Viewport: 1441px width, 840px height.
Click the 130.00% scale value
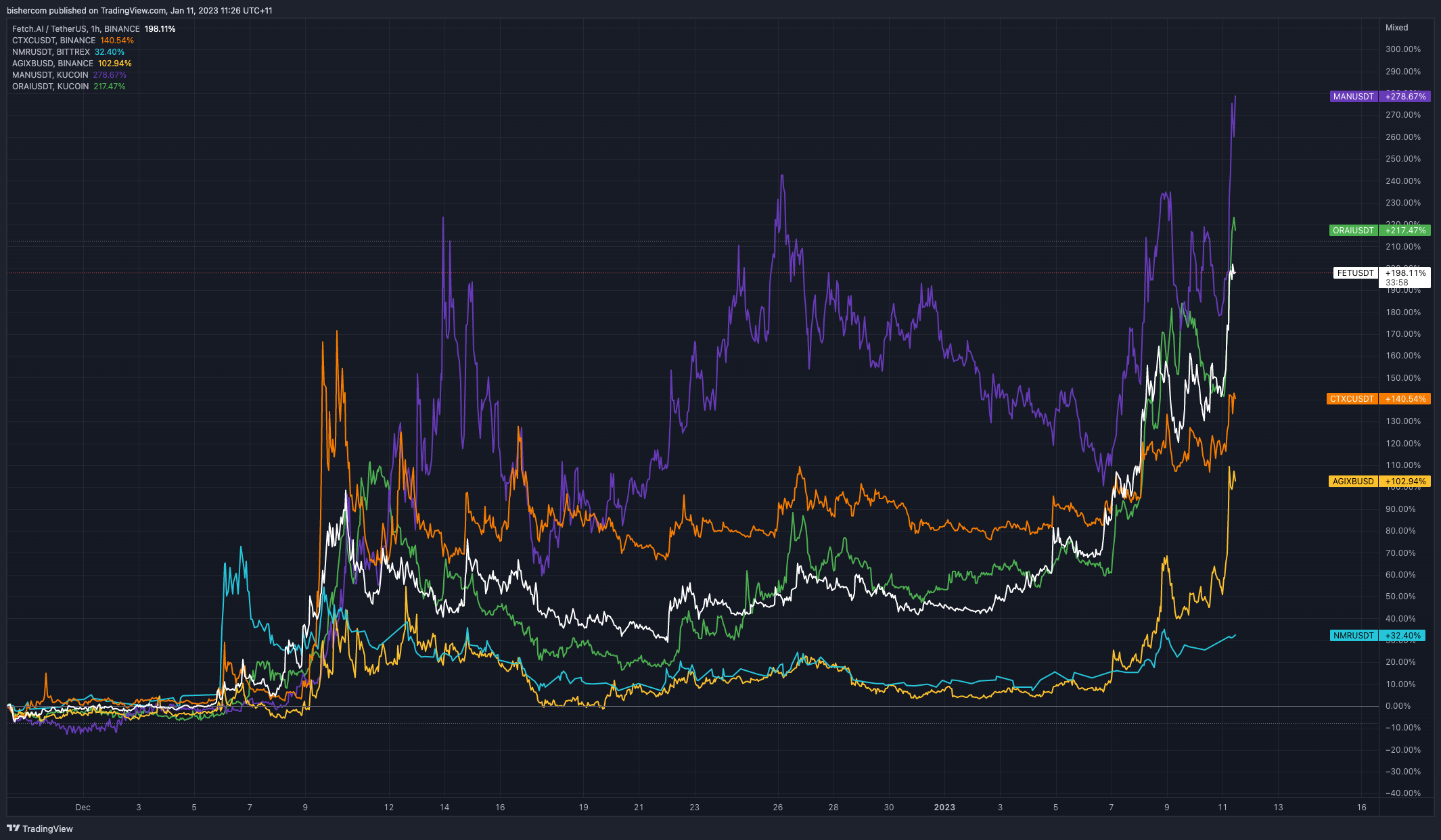click(1403, 421)
